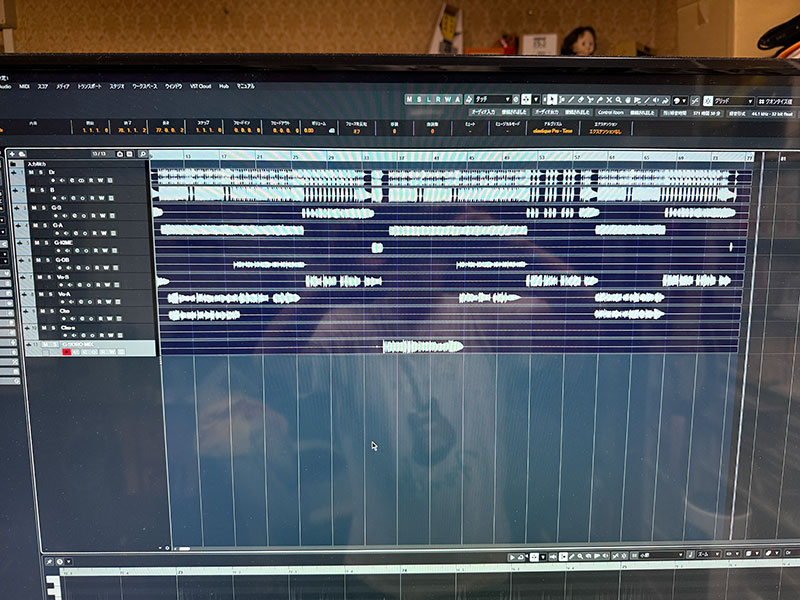Viewport: 800px width, 600px height.
Task: Open the スコア (Score) menu
Action: 42,86
